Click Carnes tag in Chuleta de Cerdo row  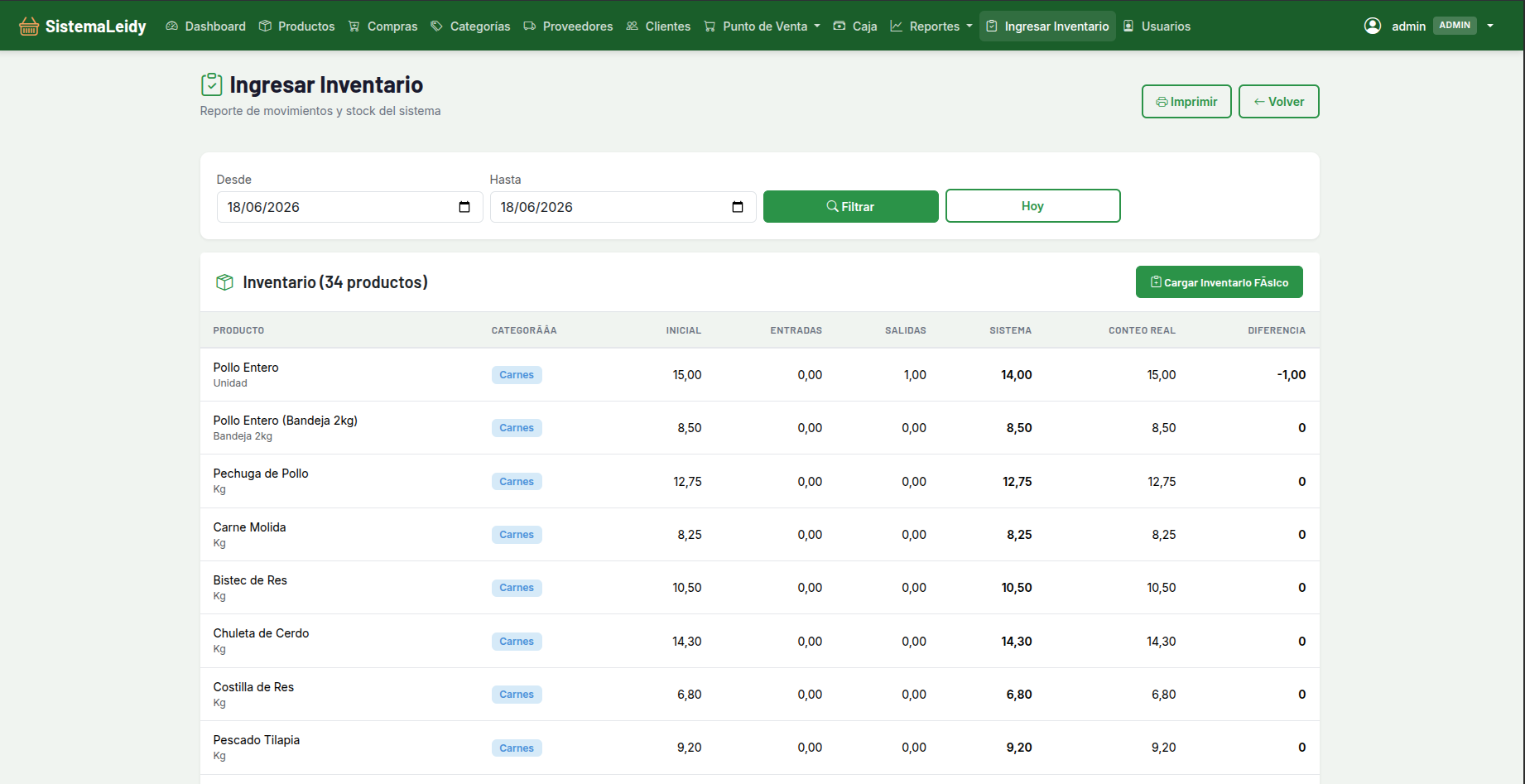(517, 642)
